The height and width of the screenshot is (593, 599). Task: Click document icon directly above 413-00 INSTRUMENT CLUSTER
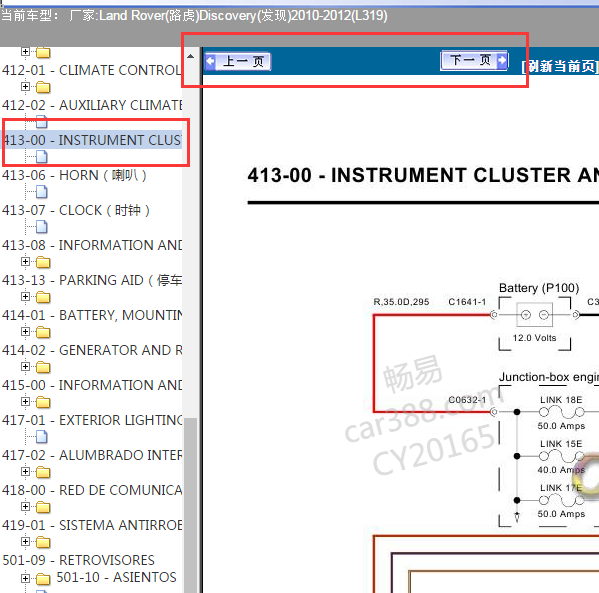[x=42, y=122]
